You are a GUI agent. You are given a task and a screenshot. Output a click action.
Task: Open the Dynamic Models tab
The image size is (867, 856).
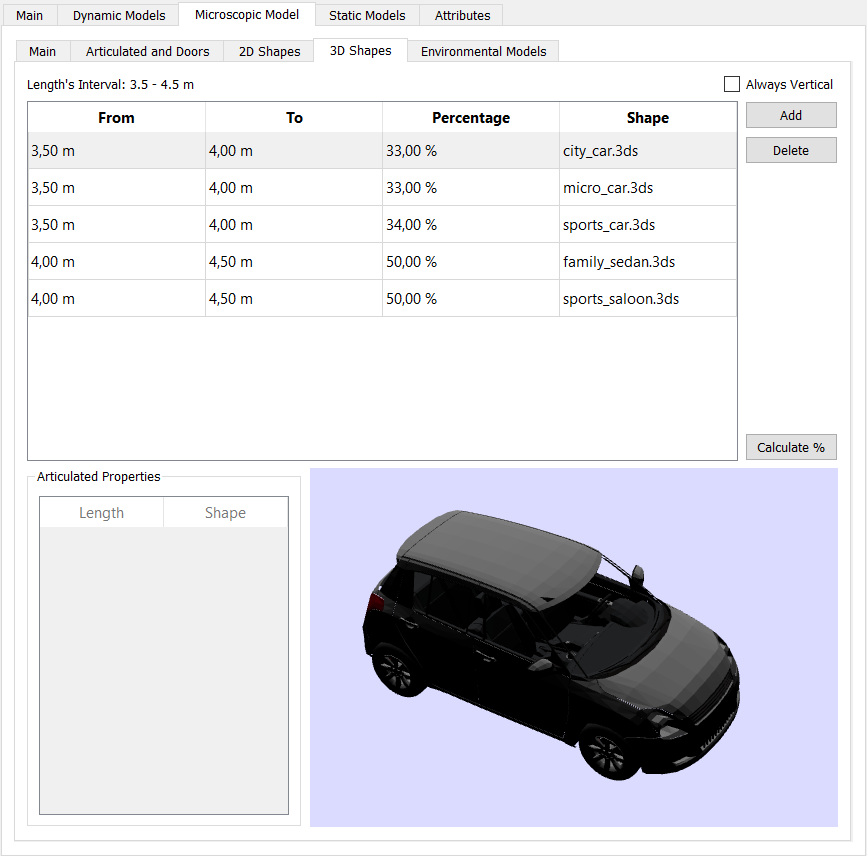point(117,15)
